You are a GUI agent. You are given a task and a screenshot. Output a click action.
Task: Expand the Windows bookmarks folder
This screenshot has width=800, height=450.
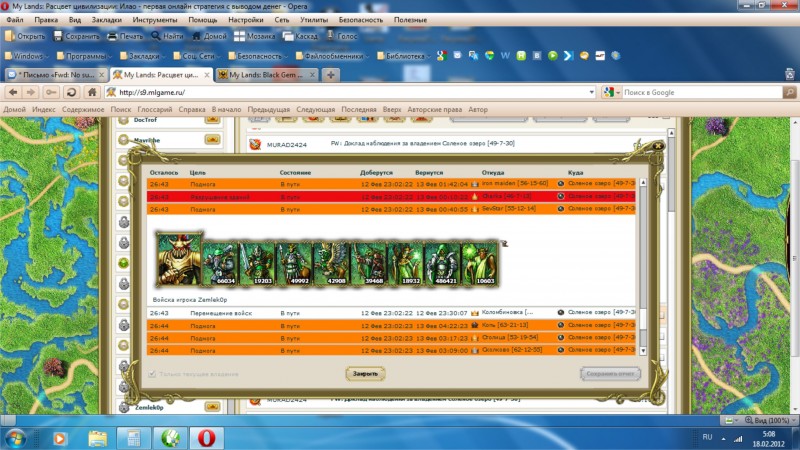(27, 56)
